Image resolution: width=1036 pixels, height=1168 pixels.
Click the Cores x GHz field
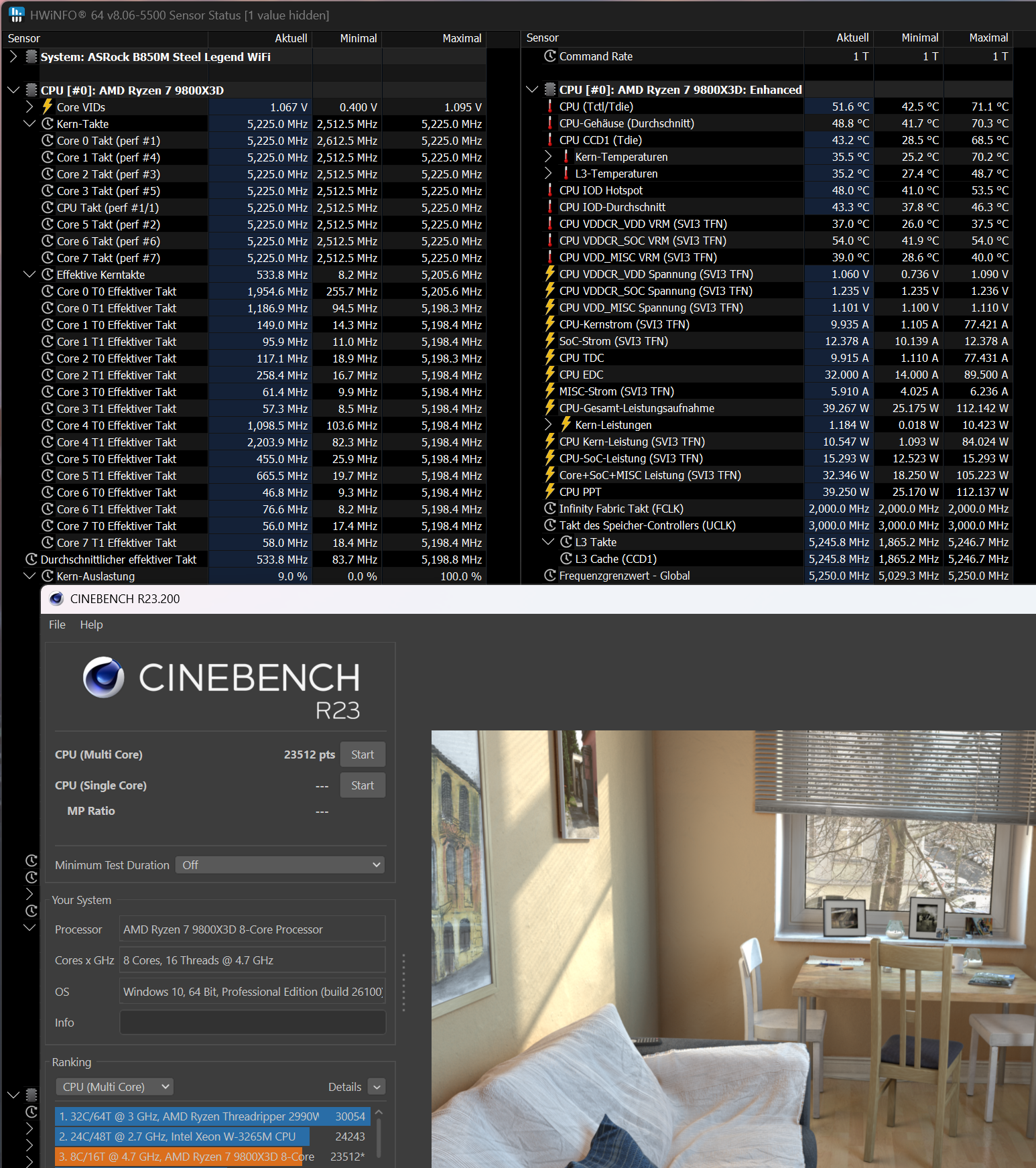[x=253, y=960]
